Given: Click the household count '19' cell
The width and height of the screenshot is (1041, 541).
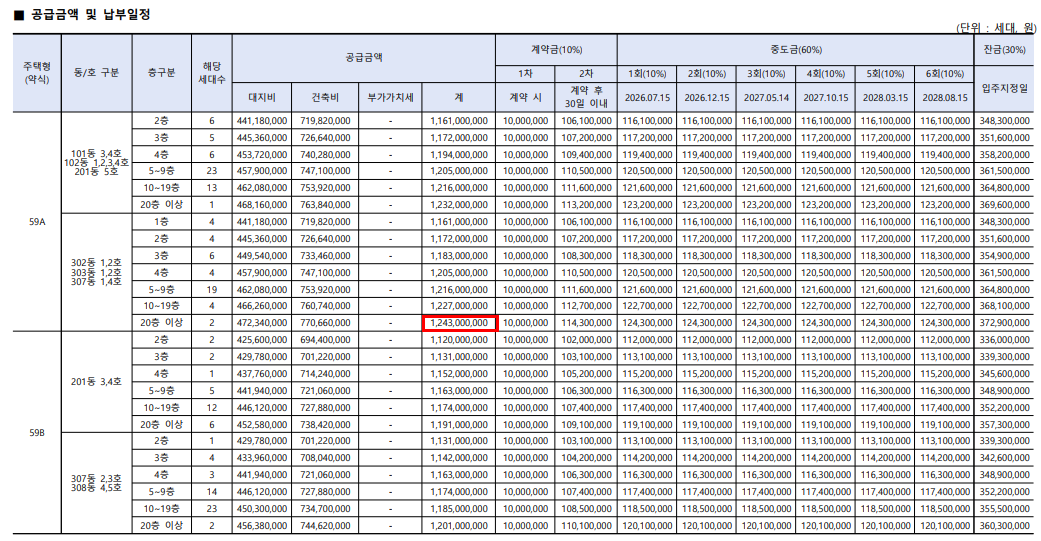Looking at the screenshot, I should pyautogui.click(x=212, y=289).
